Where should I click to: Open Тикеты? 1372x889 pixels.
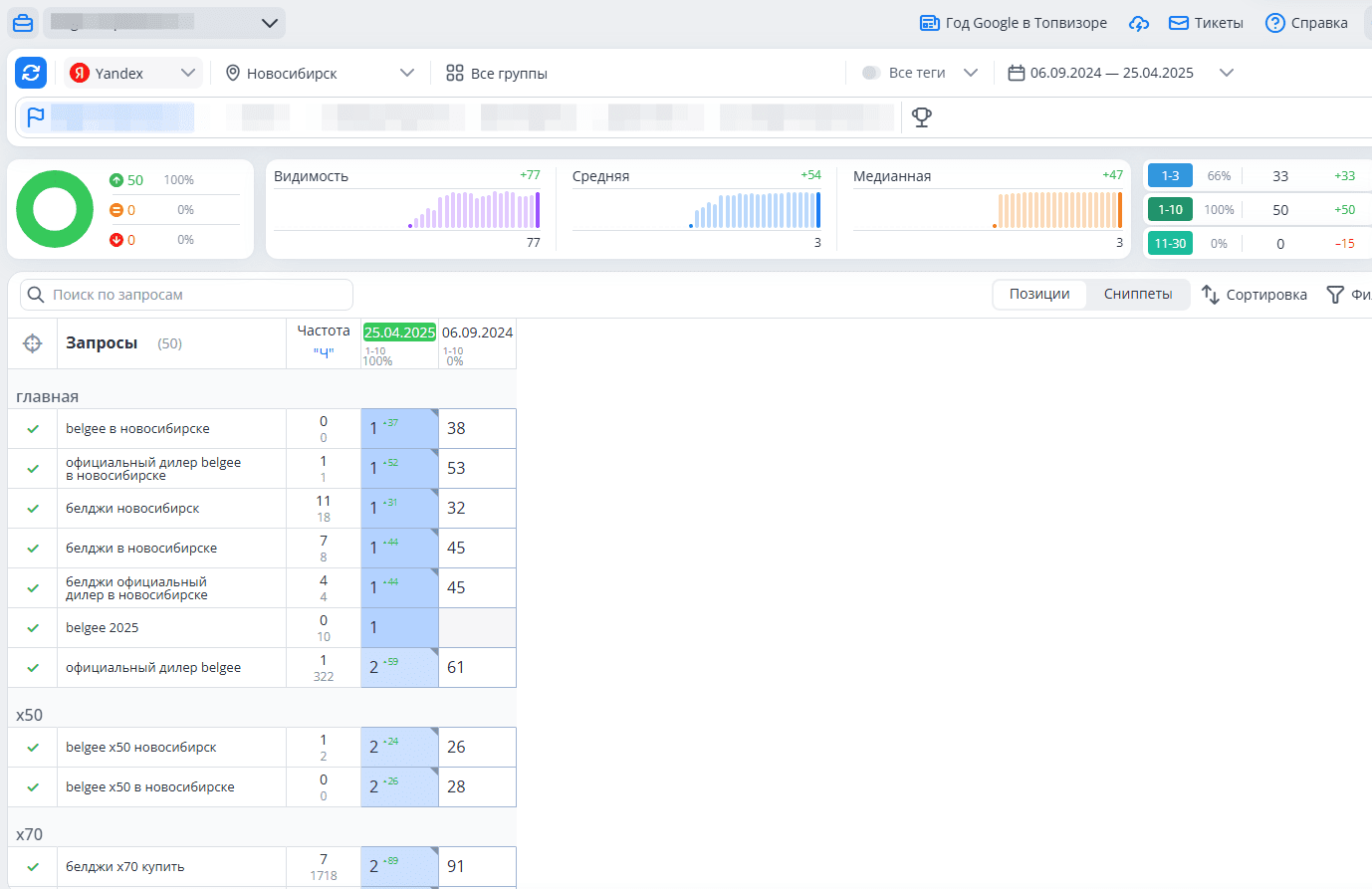[1206, 23]
